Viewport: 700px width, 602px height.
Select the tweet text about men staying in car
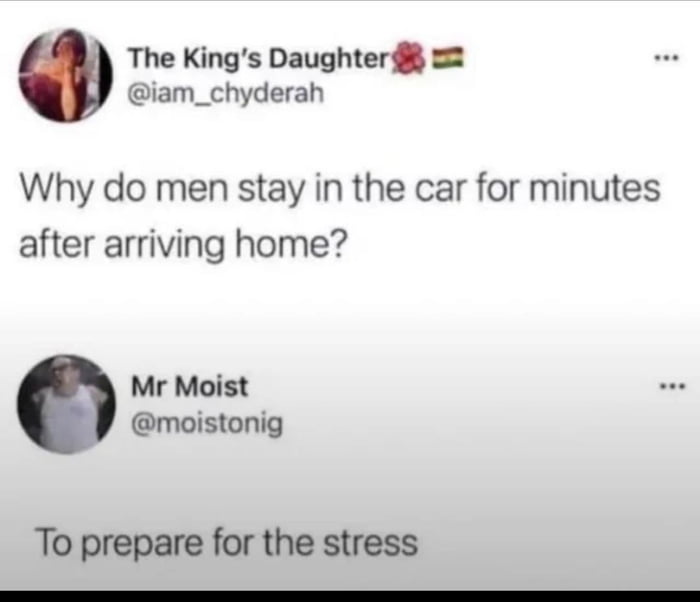pos(339,217)
